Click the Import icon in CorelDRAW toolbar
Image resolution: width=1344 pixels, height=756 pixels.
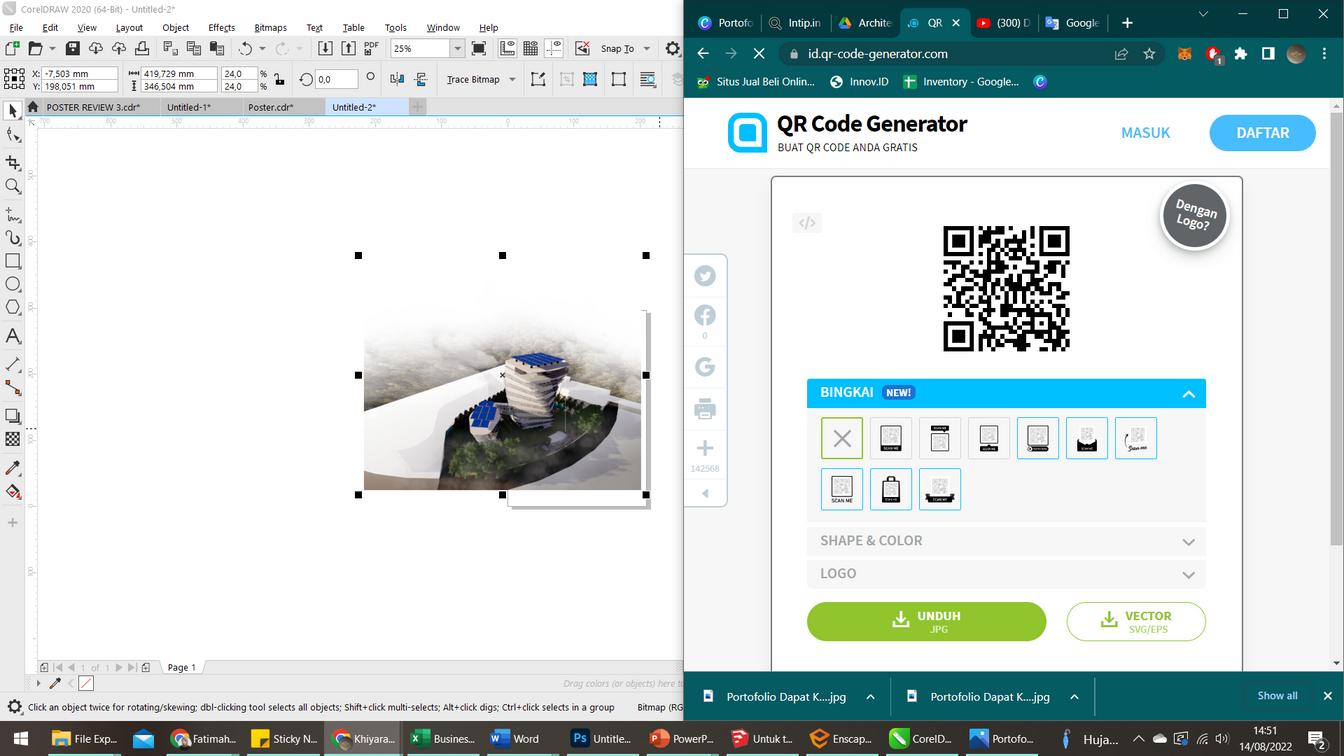coord(325,48)
